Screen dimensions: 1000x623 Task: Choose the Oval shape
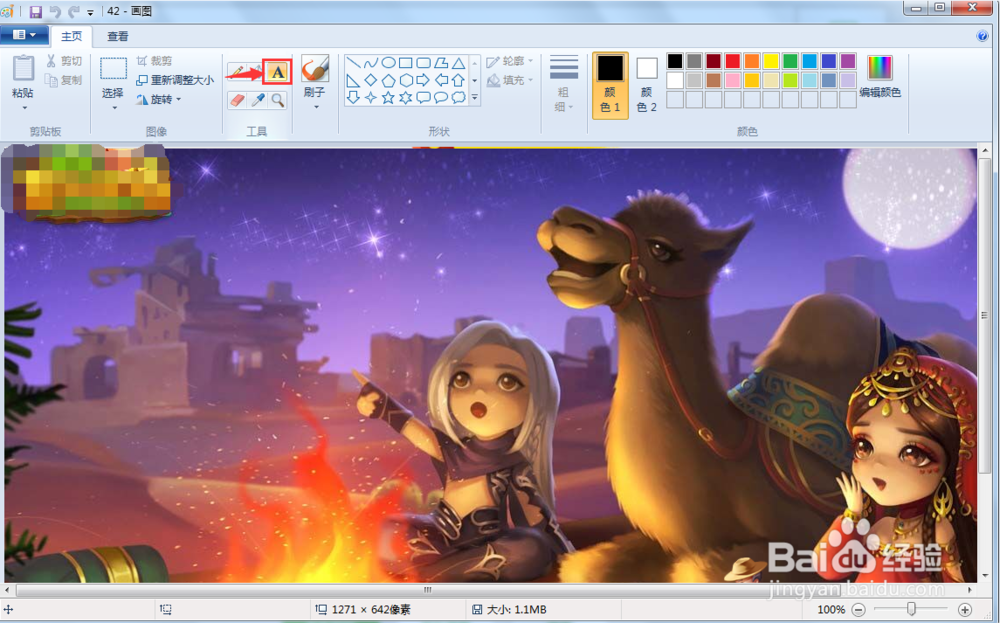388,62
